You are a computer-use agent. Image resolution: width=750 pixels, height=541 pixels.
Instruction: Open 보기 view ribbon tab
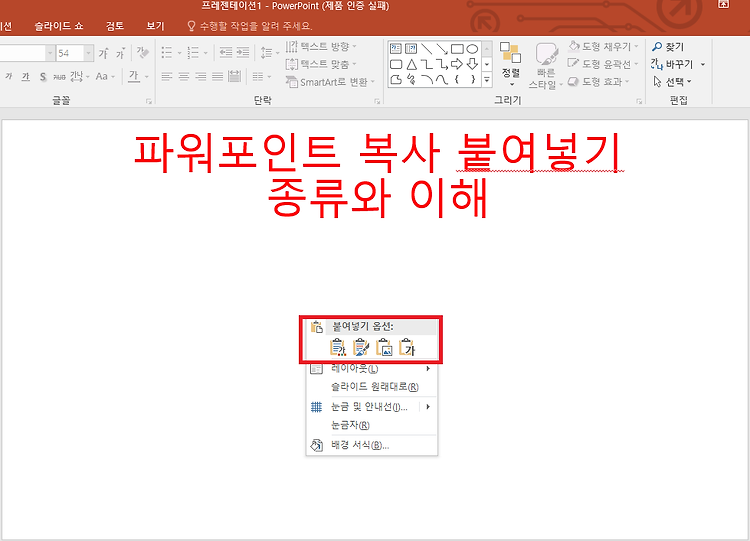click(x=155, y=26)
